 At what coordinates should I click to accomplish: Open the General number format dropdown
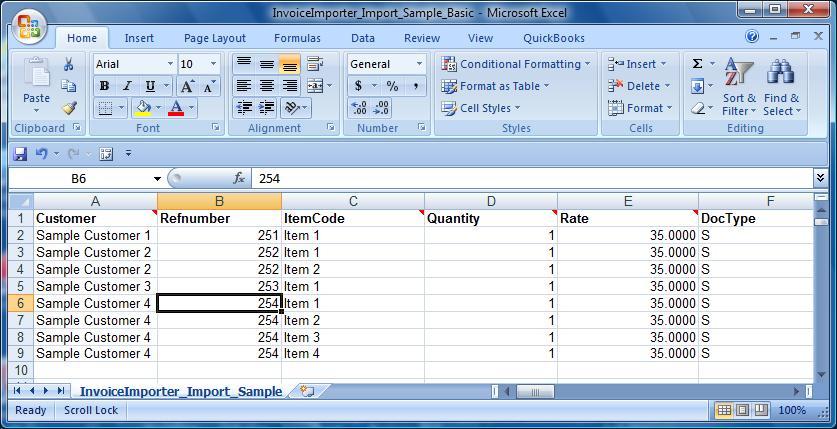click(x=419, y=64)
